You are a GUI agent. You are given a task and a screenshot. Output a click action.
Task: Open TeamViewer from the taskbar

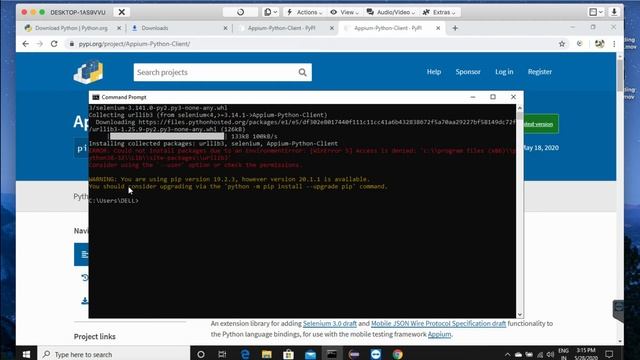(x=376, y=354)
